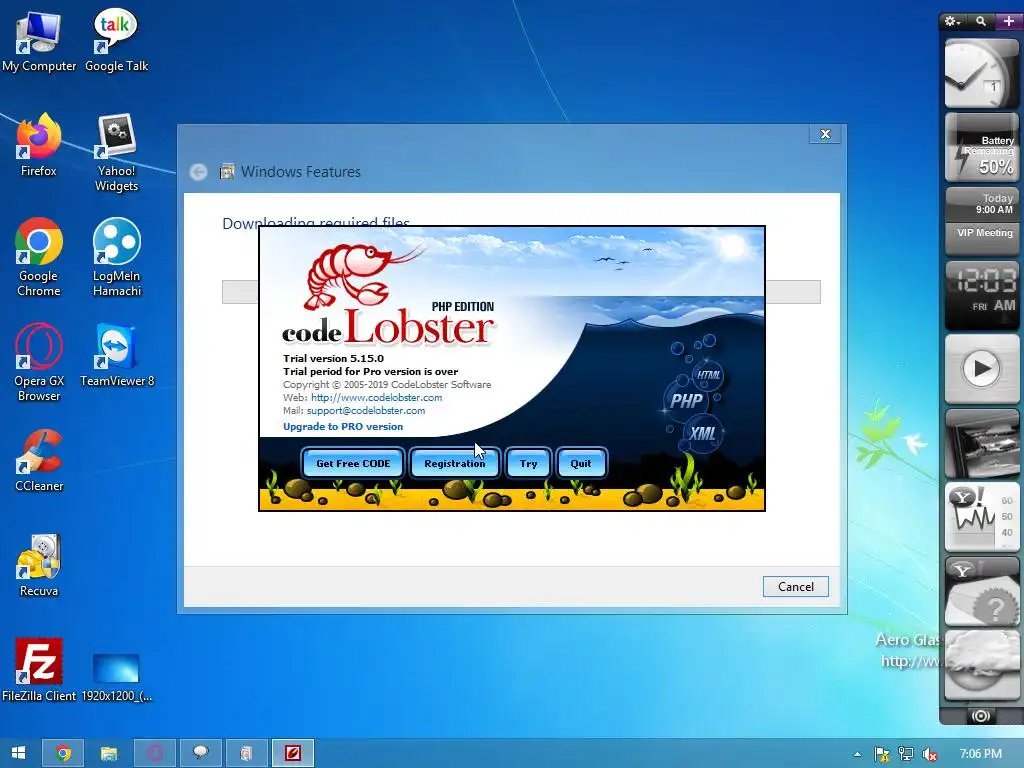Choose the Try button
The height and width of the screenshot is (768, 1024).
click(528, 463)
